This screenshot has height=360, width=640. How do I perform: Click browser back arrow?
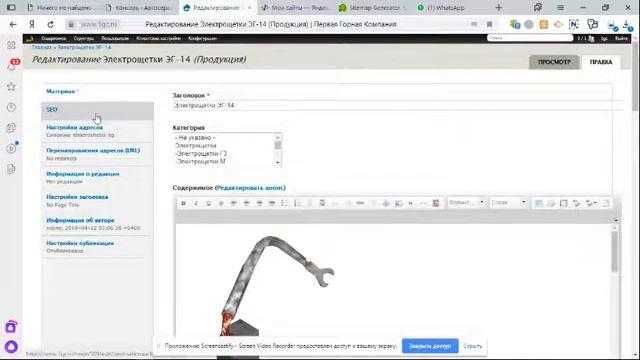13,24
